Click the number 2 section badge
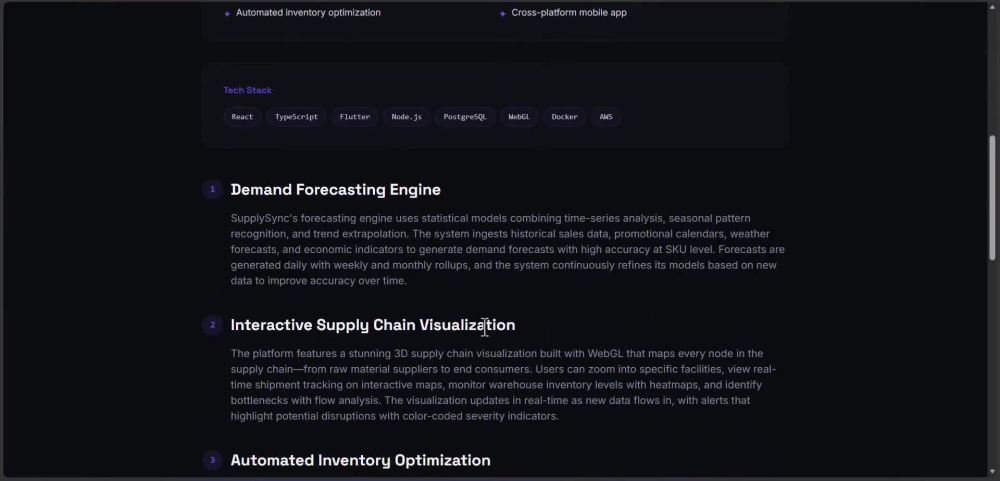 coord(212,325)
